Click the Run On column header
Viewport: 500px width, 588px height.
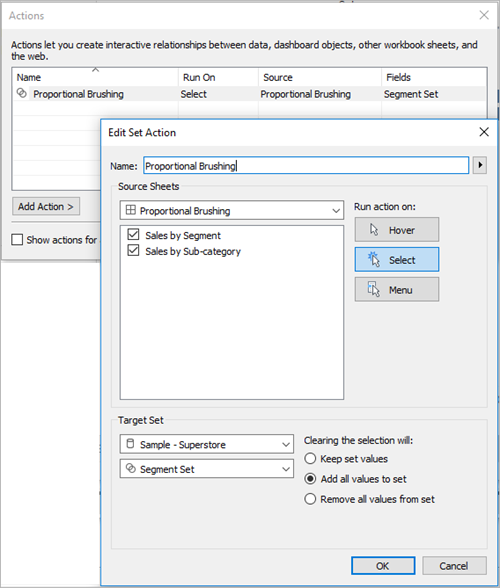click(199, 77)
